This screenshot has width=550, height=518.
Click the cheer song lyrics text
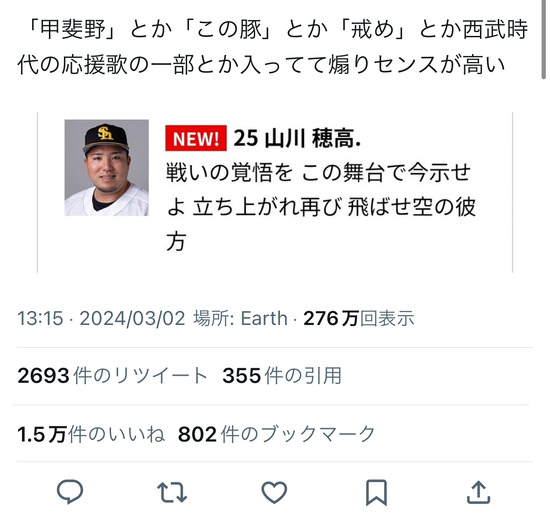320,207
